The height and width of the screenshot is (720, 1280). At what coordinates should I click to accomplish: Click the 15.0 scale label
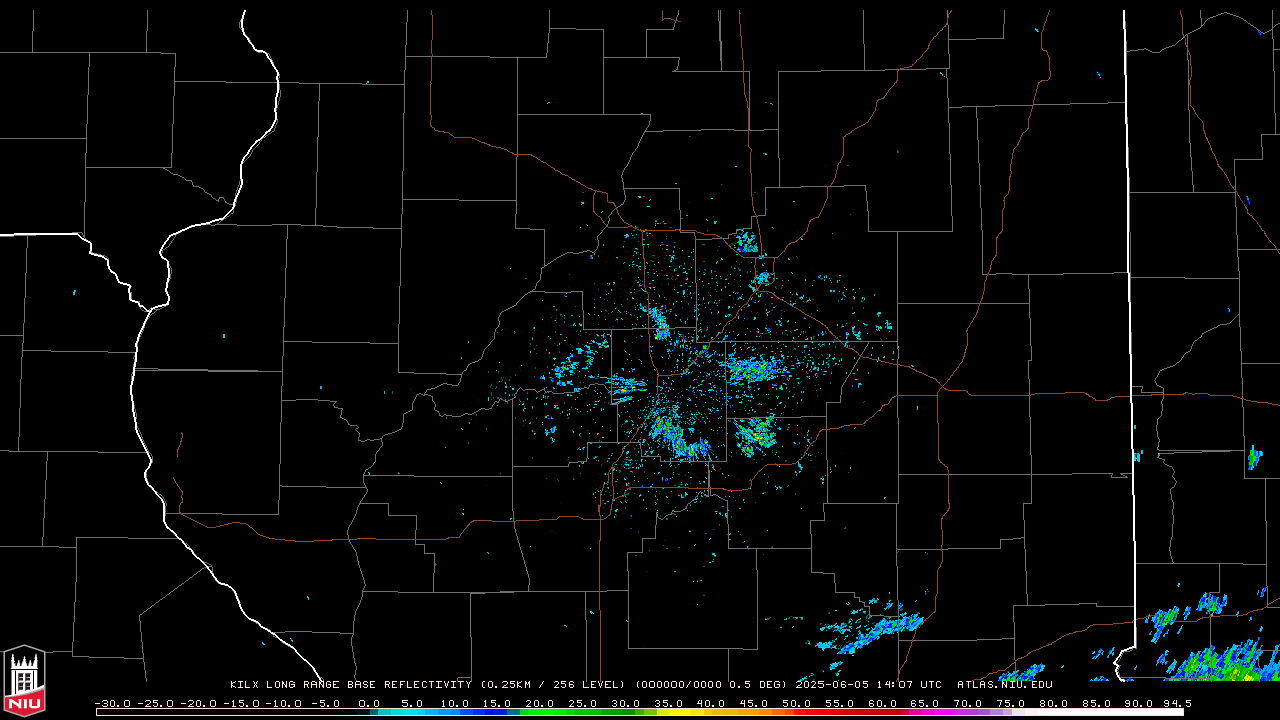[x=497, y=704]
